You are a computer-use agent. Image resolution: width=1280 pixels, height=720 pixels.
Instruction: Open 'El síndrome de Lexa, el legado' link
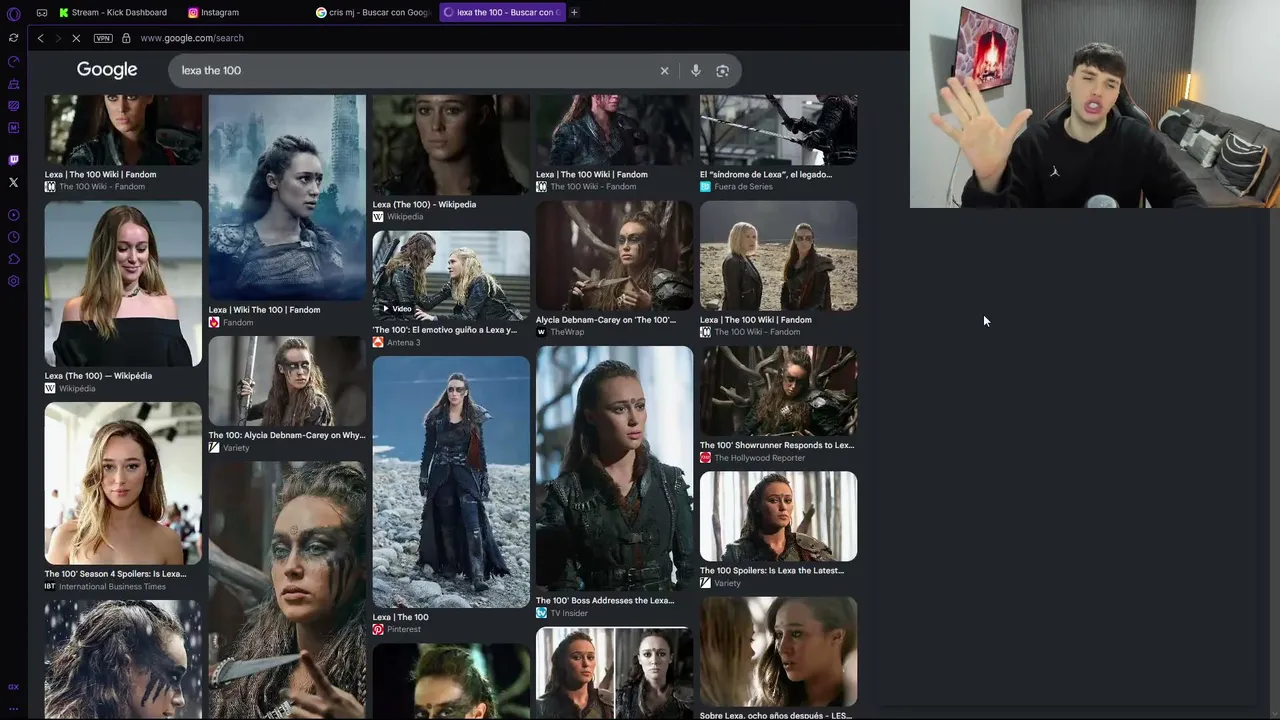766,174
